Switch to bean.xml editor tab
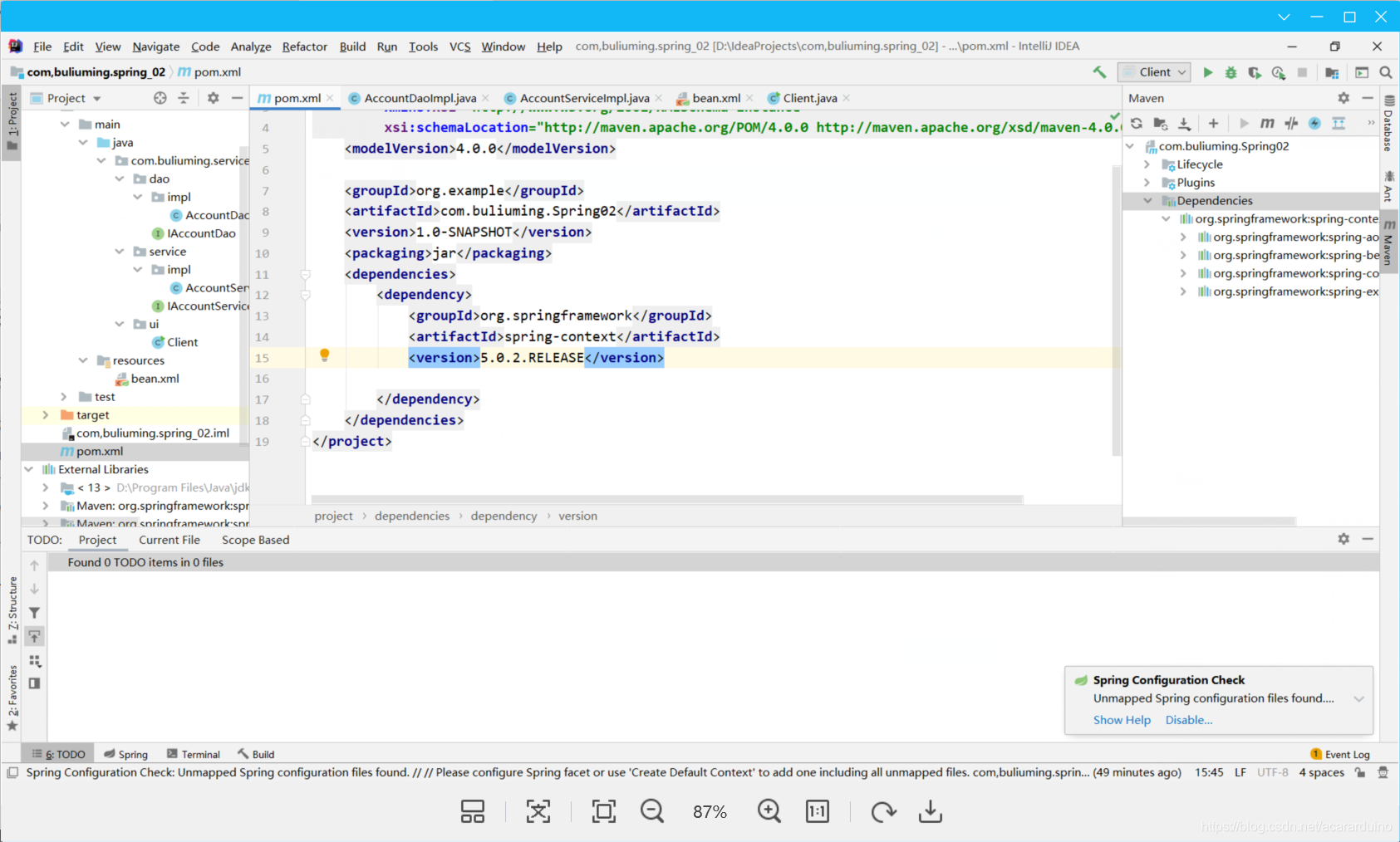 715,98
